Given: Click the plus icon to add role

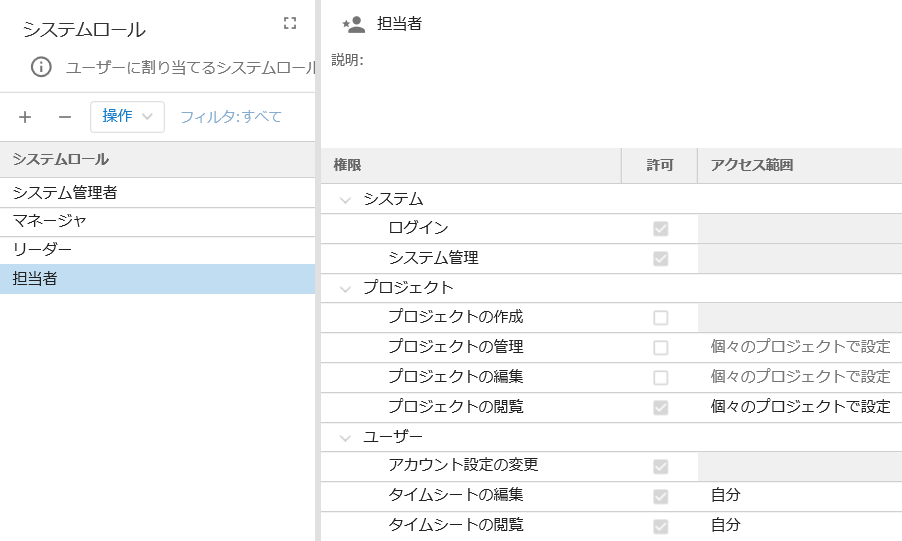Looking at the screenshot, I should (25, 117).
